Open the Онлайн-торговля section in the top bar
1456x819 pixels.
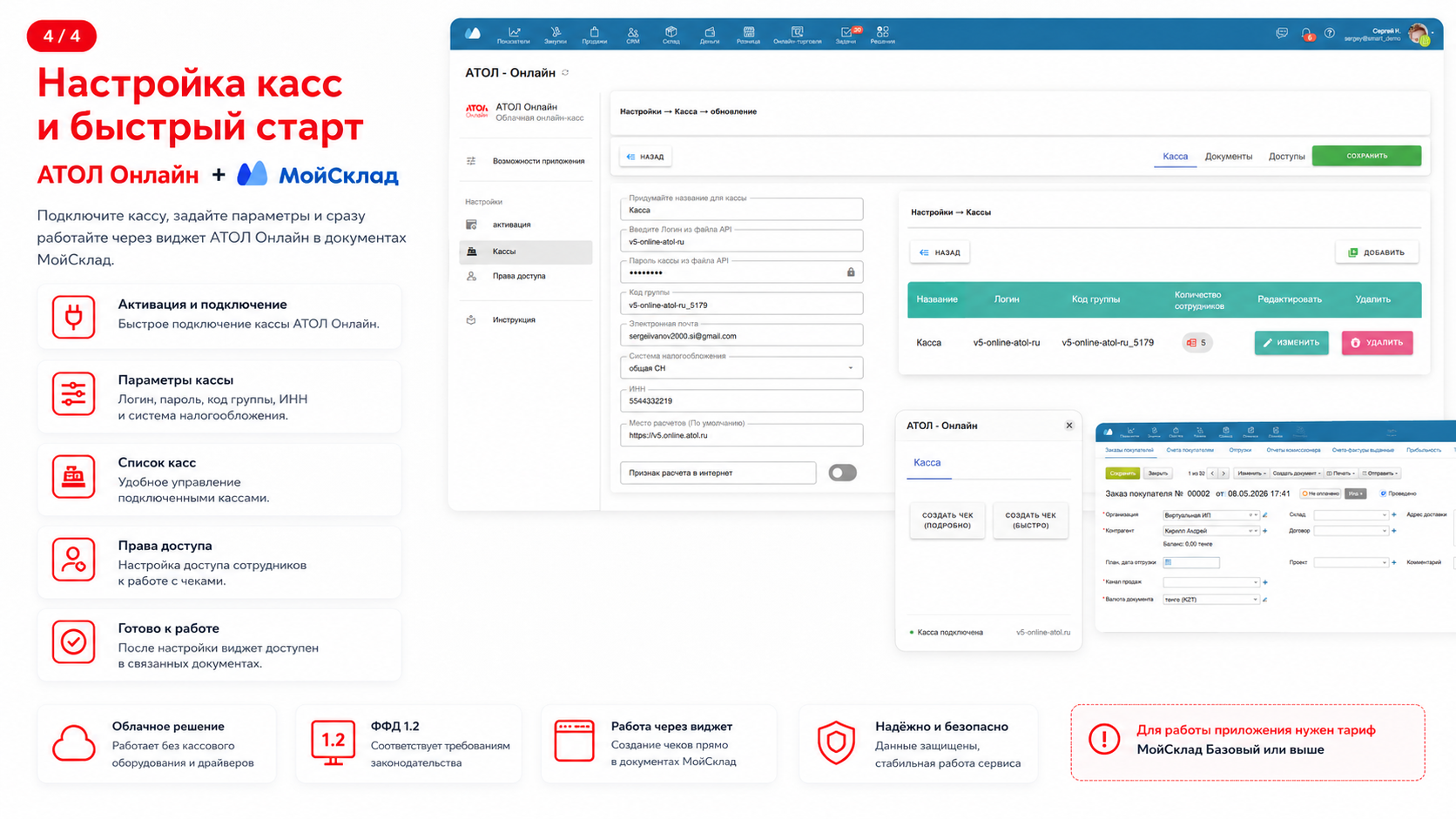(798, 35)
